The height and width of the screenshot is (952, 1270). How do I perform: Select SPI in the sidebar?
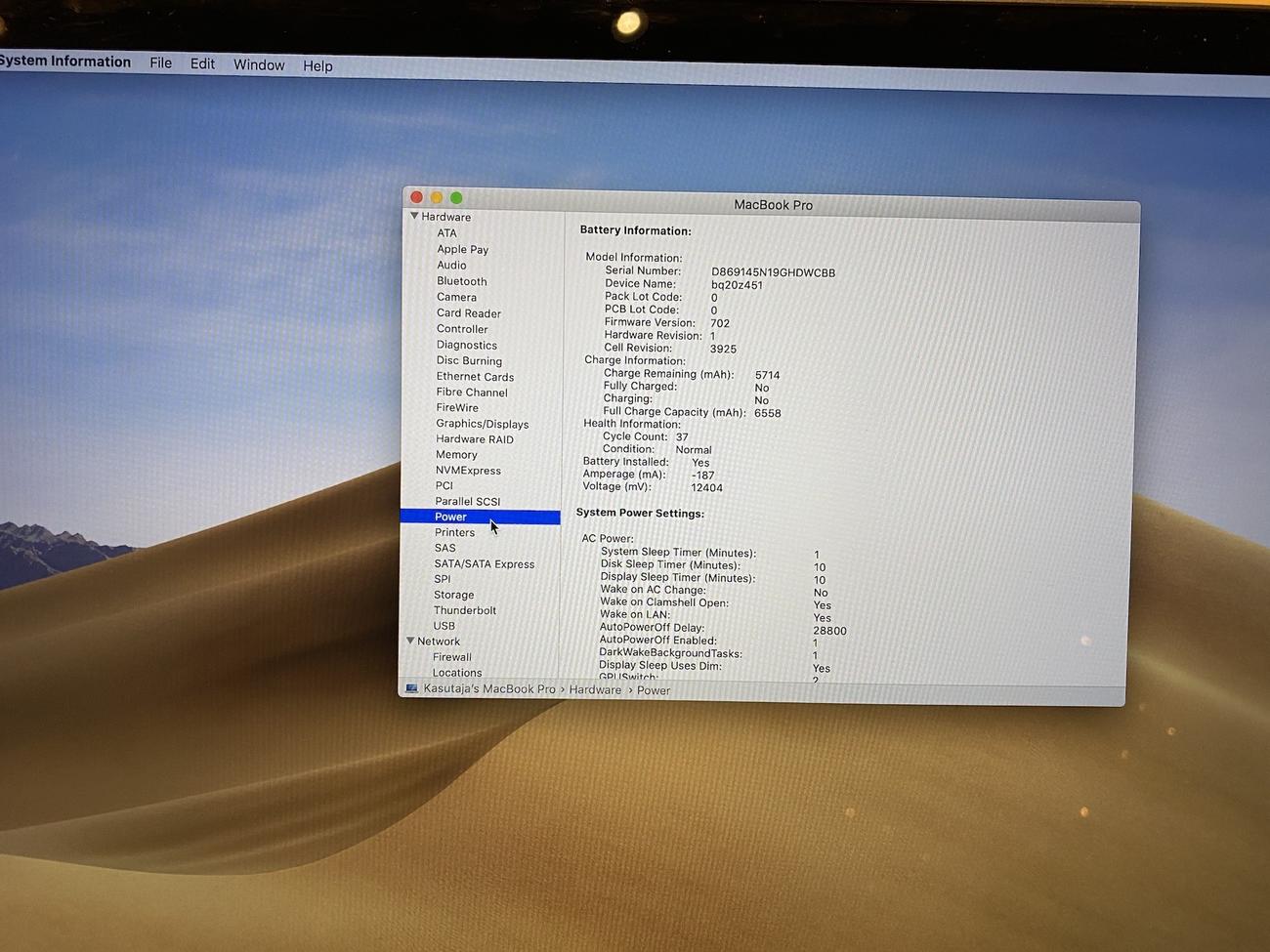click(x=443, y=579)
